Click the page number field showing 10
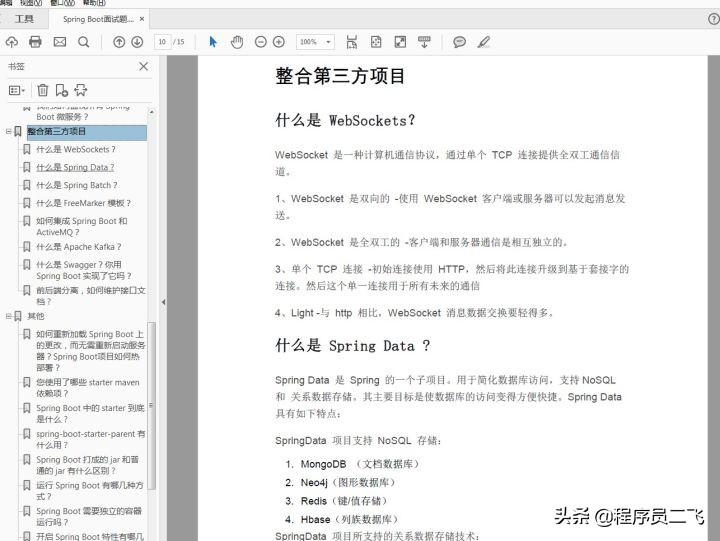720x541 pixels. (162, 42)
